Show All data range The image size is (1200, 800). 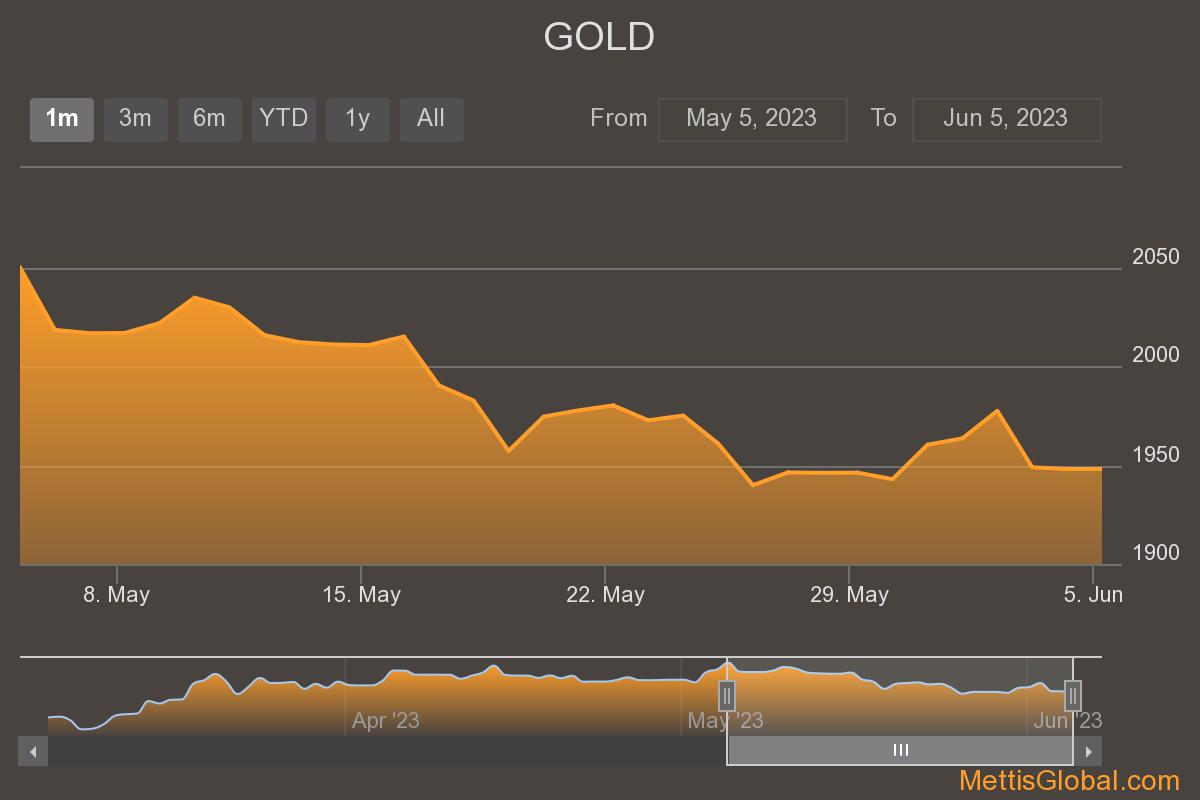[x=431, y=119]
